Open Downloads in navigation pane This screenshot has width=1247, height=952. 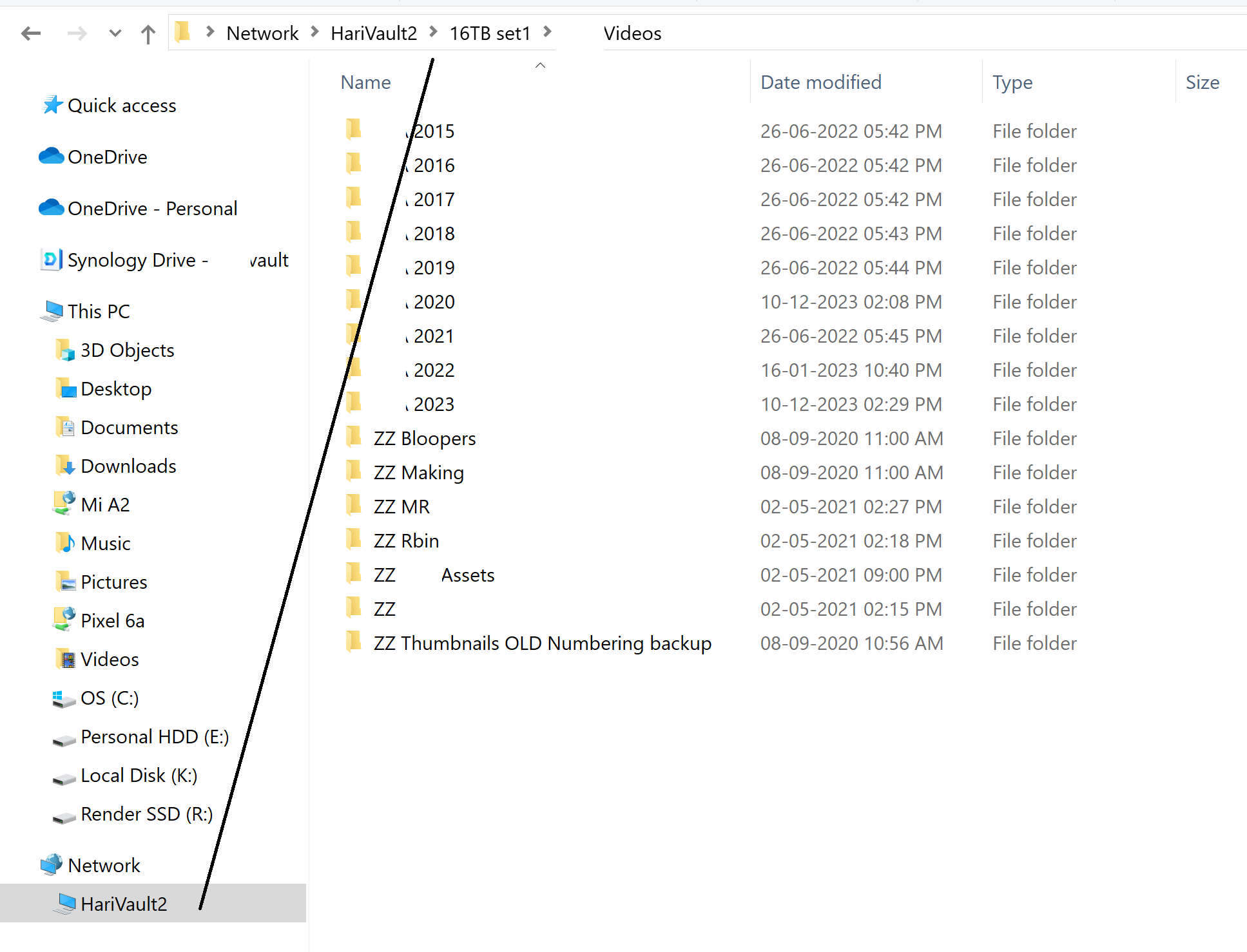(128, 466)
